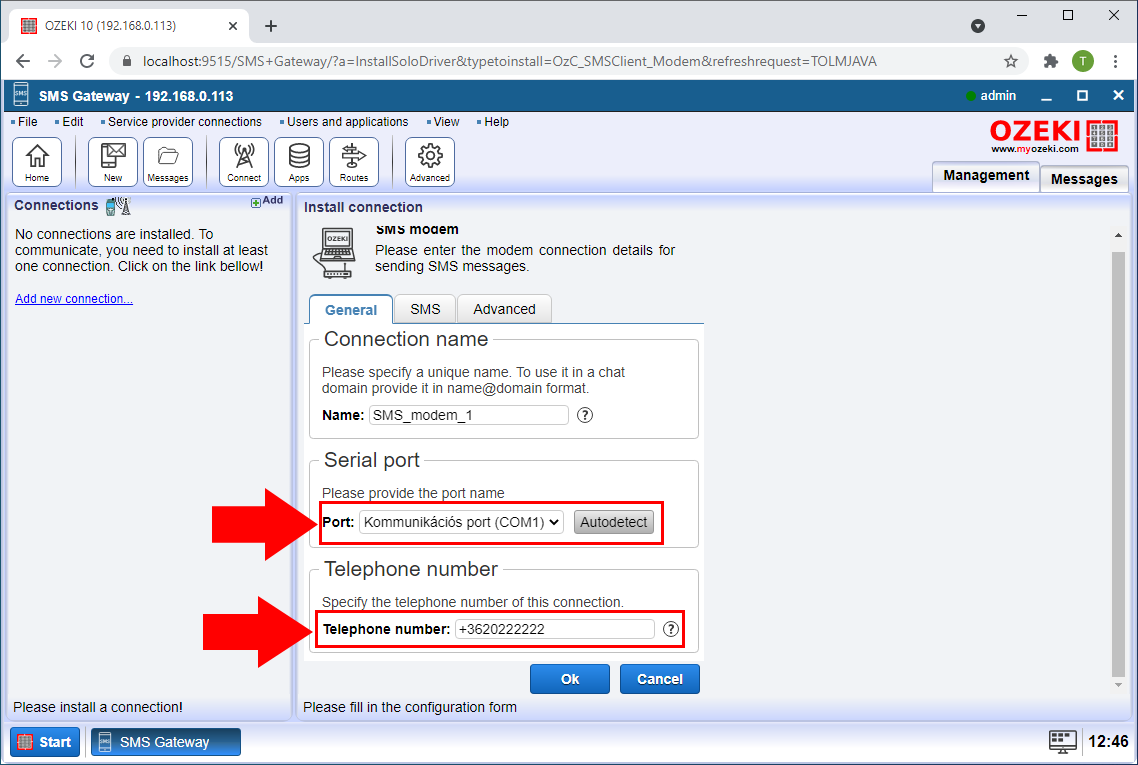The height and width of the screenshot is (765, 1138).
Task: Go back in browser history
Action: (x=22, y=62)
